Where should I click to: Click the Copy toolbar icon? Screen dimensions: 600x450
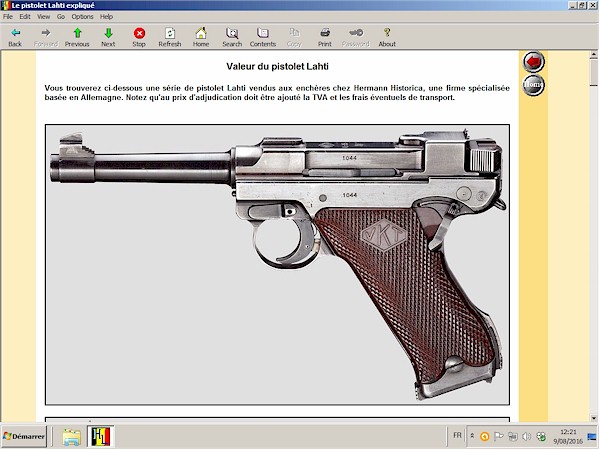294,33
